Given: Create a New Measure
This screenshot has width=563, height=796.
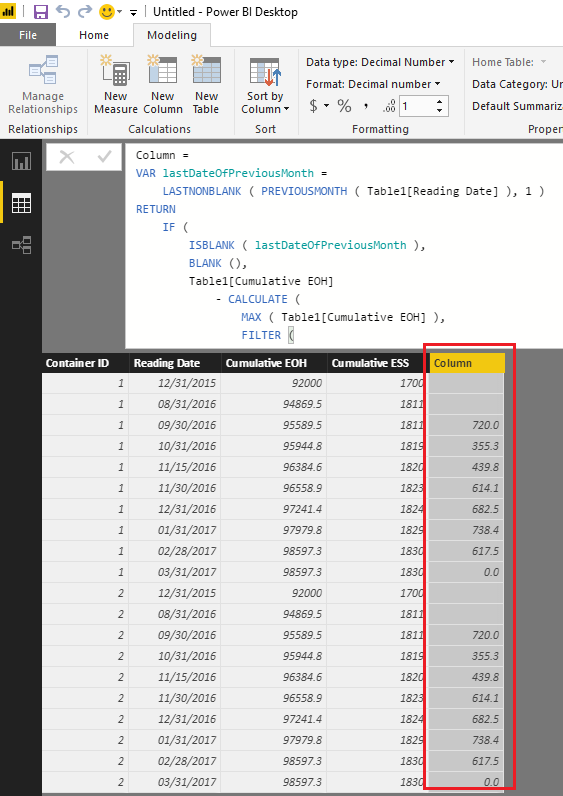Looking at the screenshot, I should tap(116, 85).
